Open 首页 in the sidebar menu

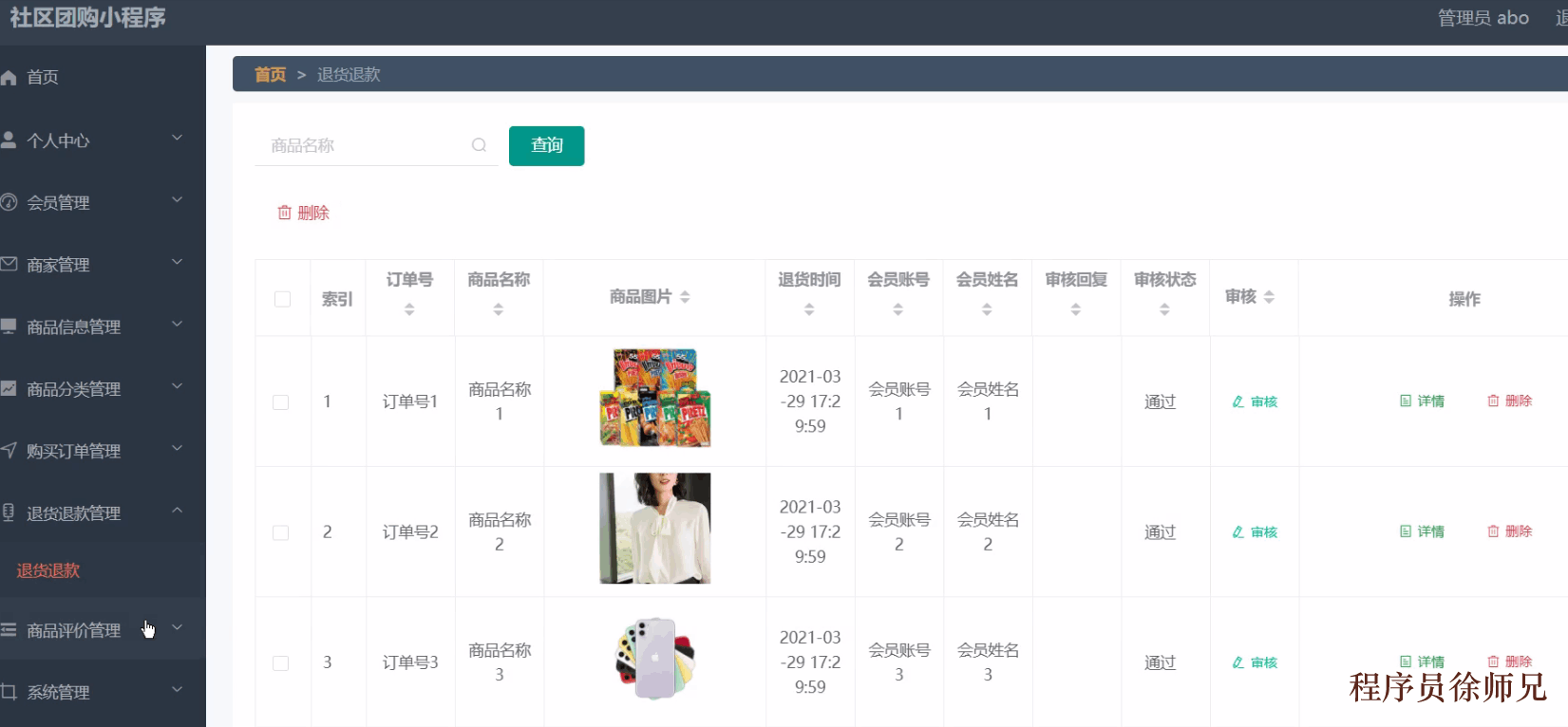click(103, 77)
